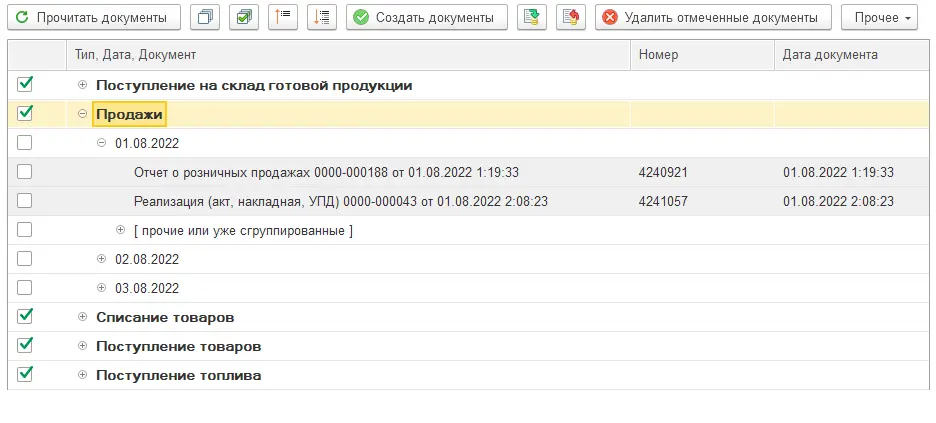Click the uncheck all documents icon

click(205, 17)
